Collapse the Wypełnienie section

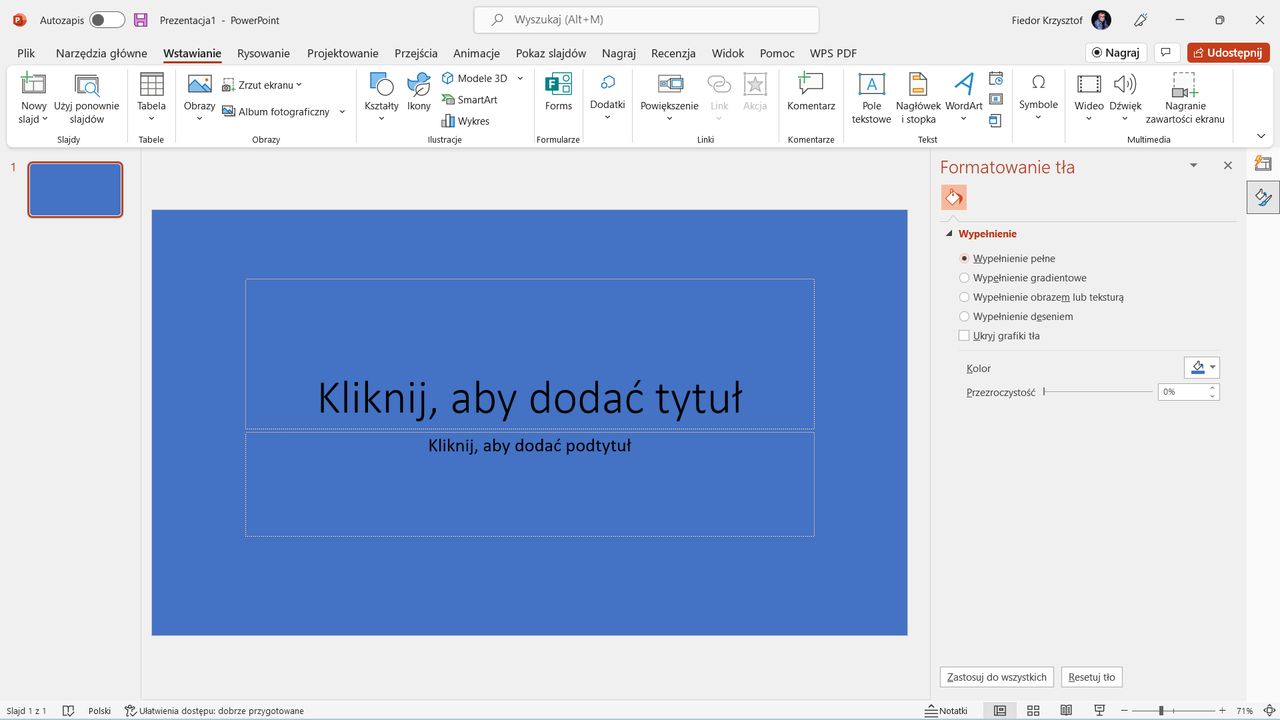pos(949,233)
